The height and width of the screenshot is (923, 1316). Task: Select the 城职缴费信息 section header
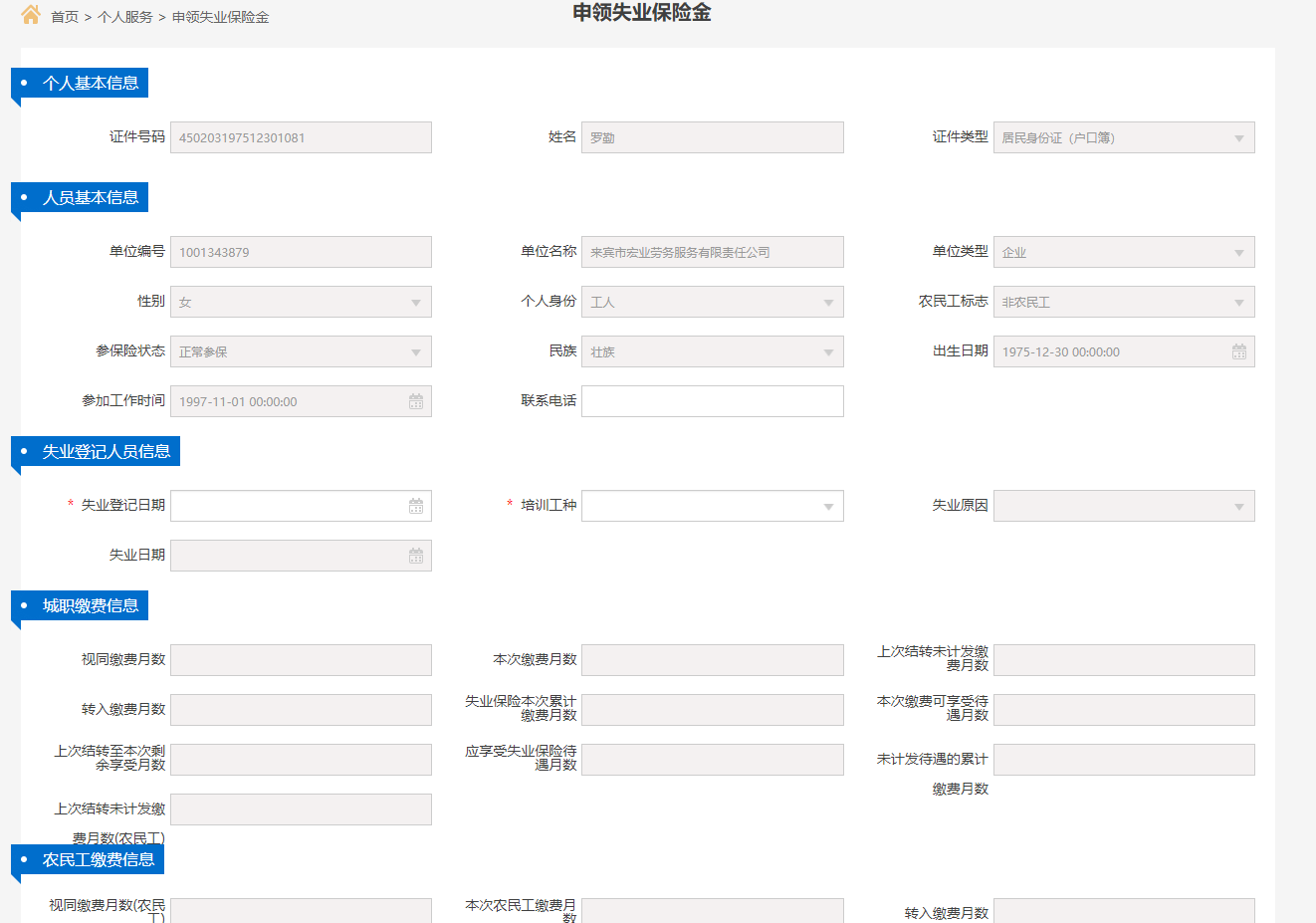(x=90, y=605)
